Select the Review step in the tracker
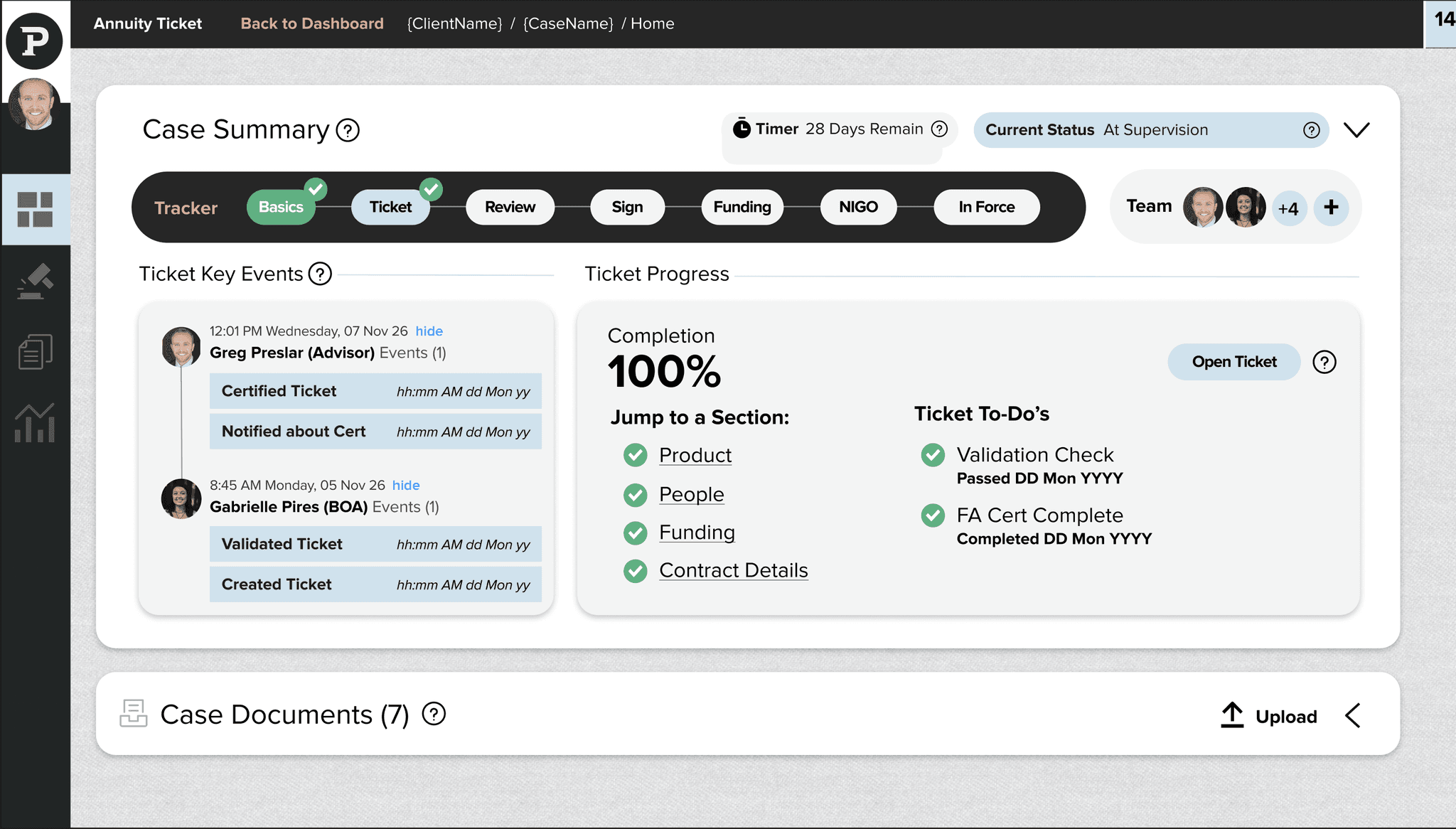 pos(510,207)
